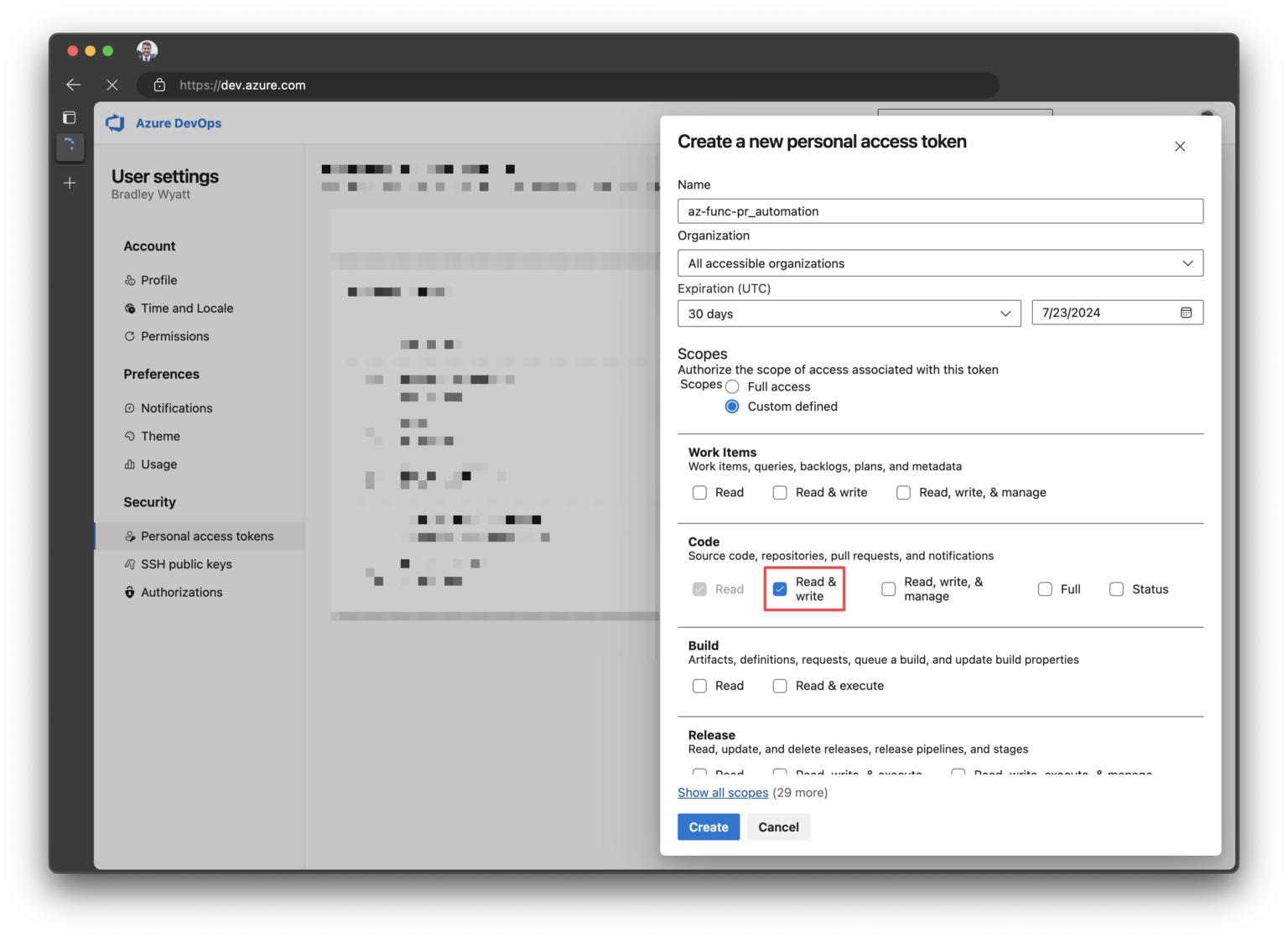Click the Usage chart icon
Screen dimensions: 1288x938
pos(130,464)
